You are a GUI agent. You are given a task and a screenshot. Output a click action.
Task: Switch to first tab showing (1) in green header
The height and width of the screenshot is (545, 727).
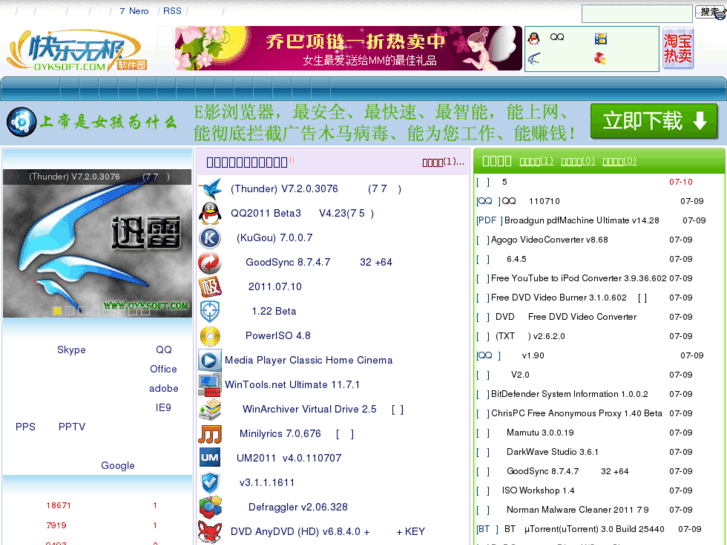click(536, 161)
